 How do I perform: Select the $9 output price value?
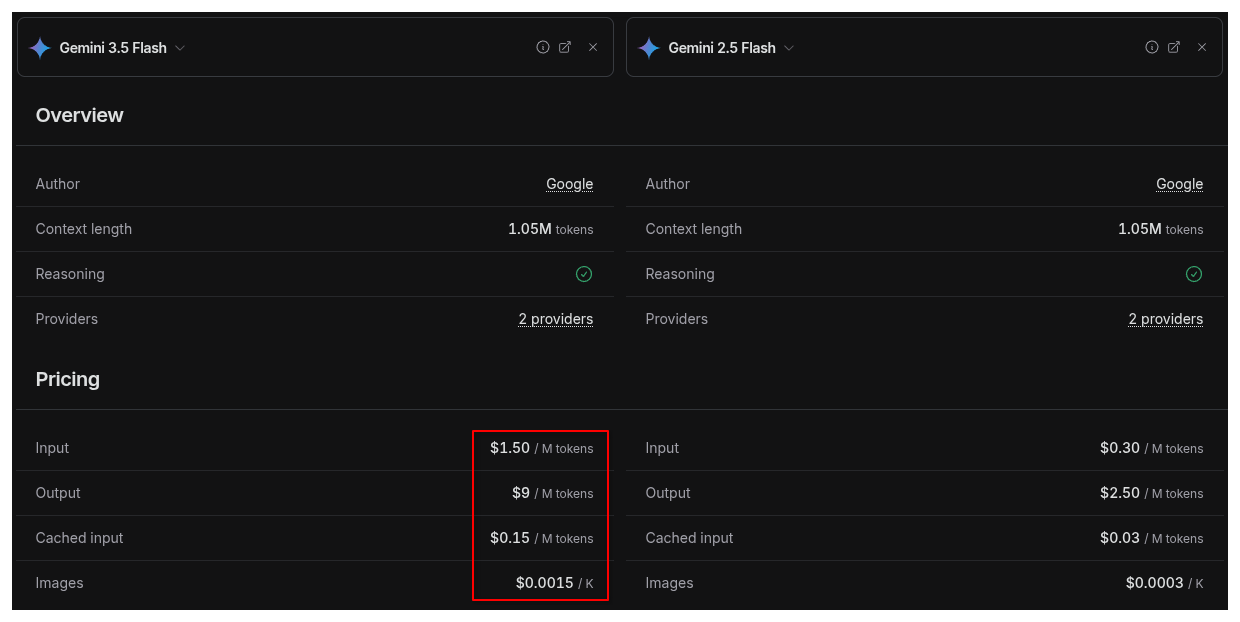[521, 493]
